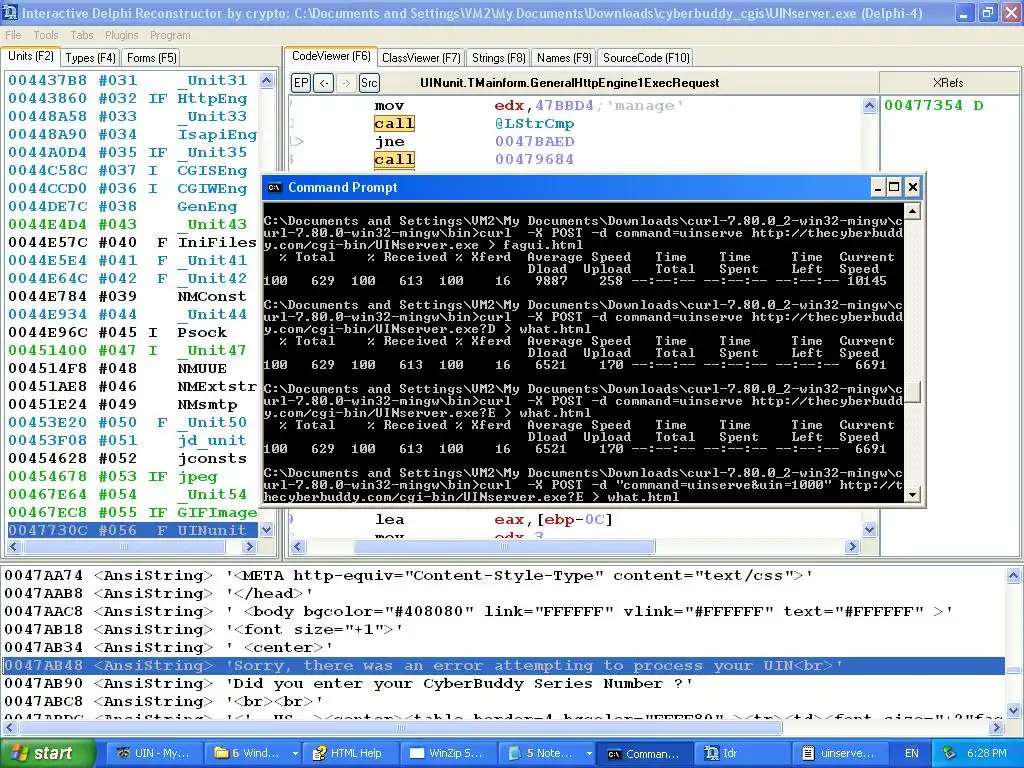The width and height of the screenshot is (1024, 768).
Task: Open the File menu
Action: (x=13, y=35)
